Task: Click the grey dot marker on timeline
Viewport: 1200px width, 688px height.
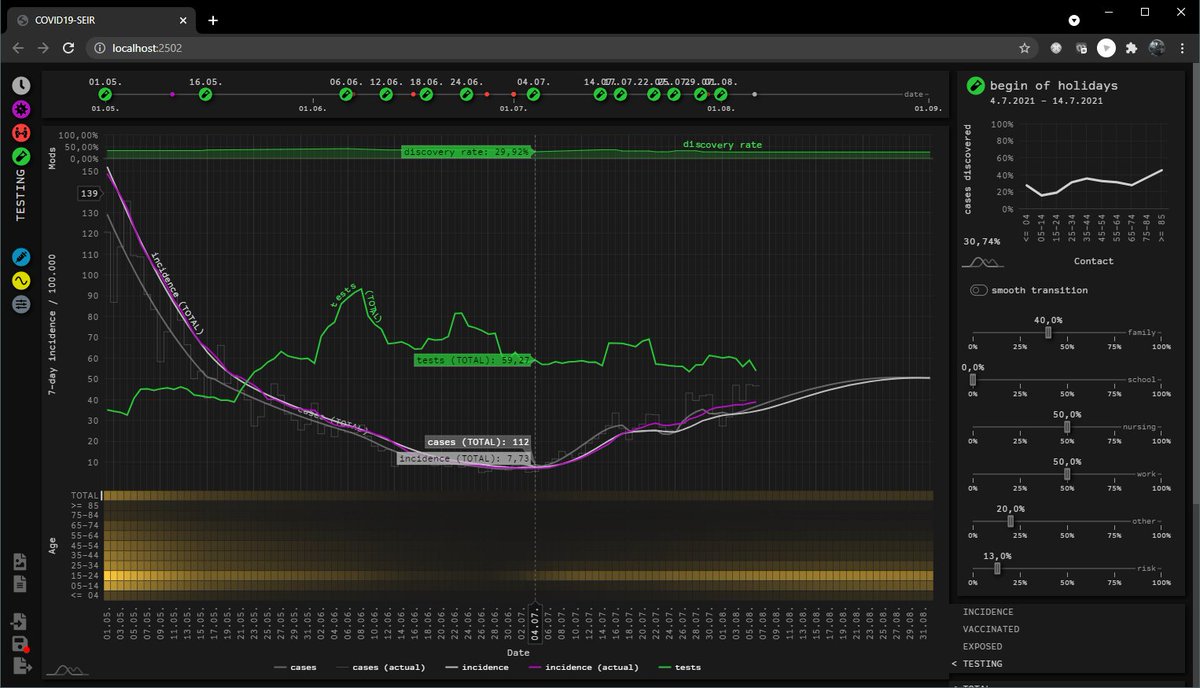Action: 754,95
